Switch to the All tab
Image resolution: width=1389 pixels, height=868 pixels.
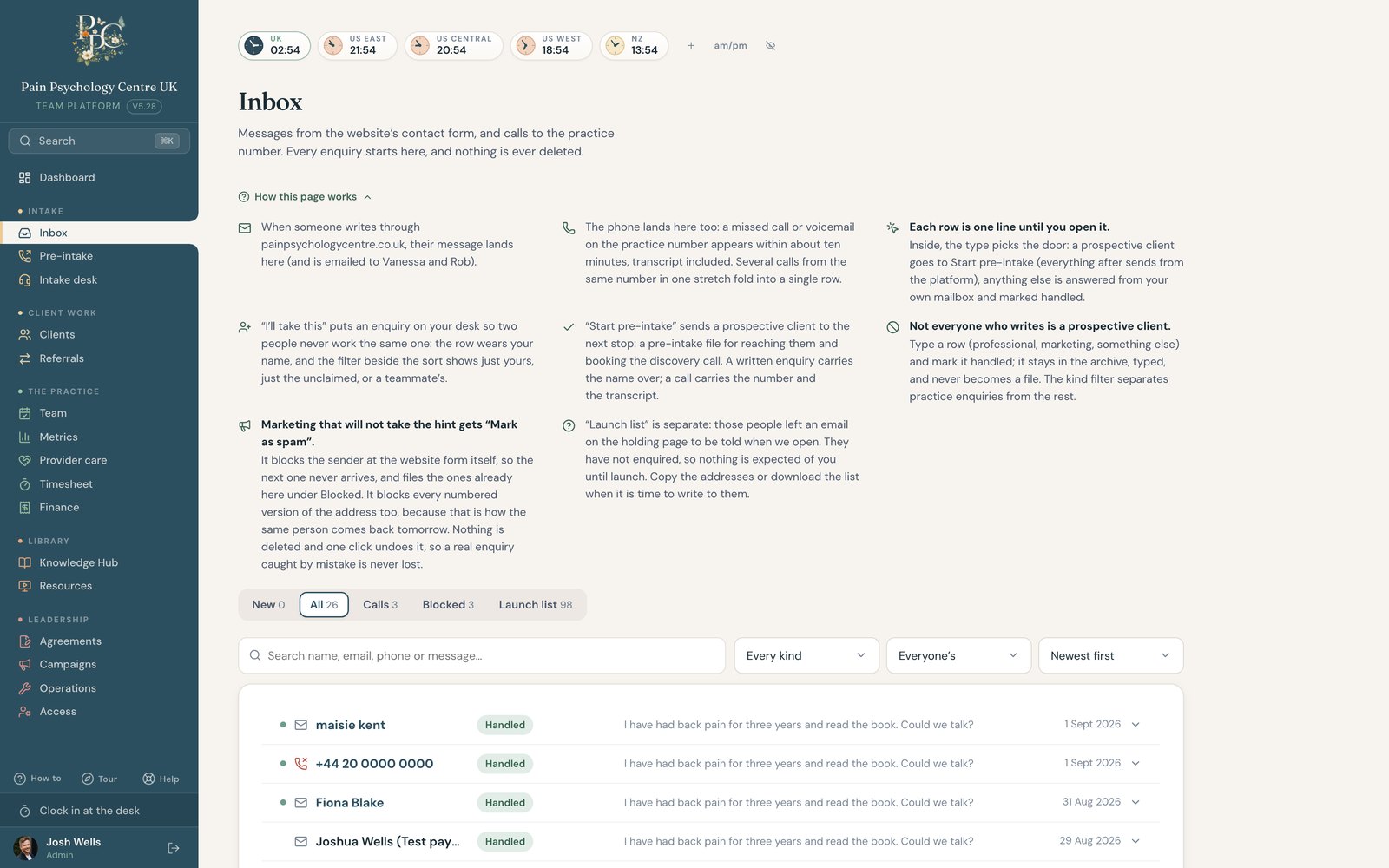tap(324, 605)
